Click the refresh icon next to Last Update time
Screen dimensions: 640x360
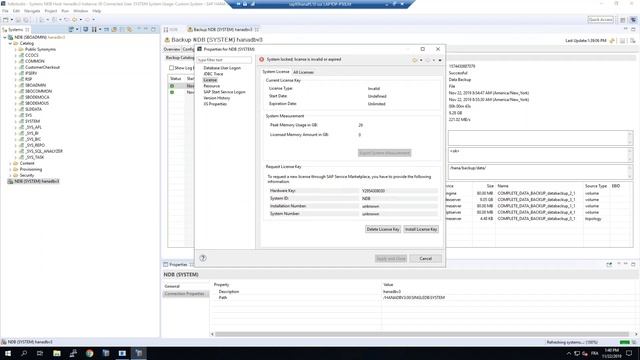612,40
